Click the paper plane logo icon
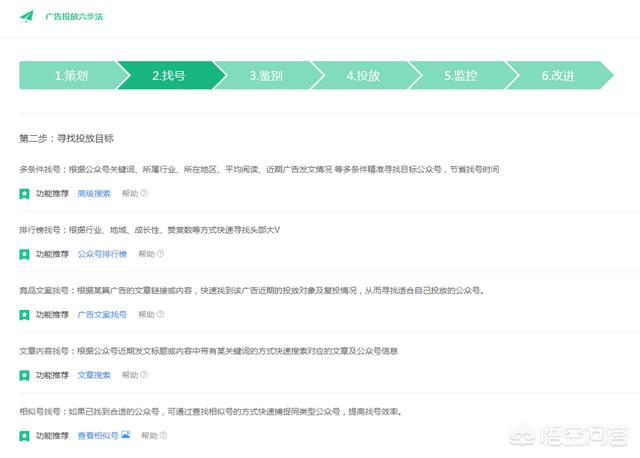640x458 pixels. [27, 17]
